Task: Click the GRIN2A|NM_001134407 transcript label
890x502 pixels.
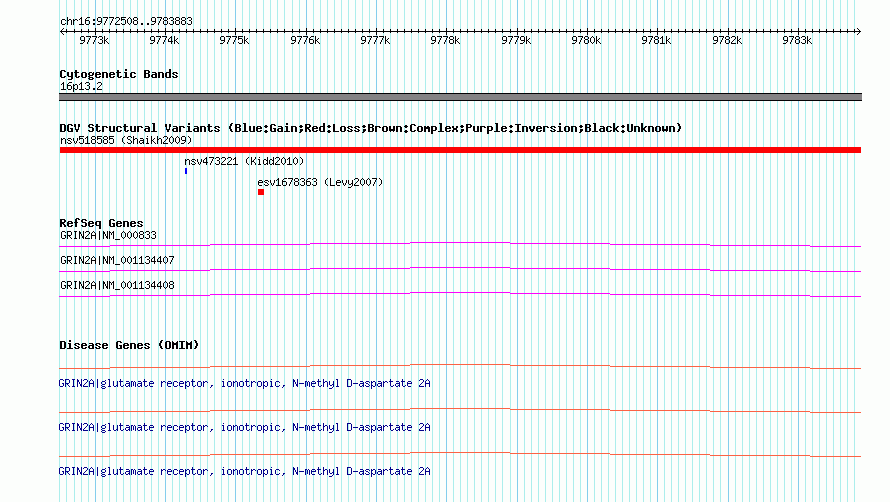Action: click(117, 260)
